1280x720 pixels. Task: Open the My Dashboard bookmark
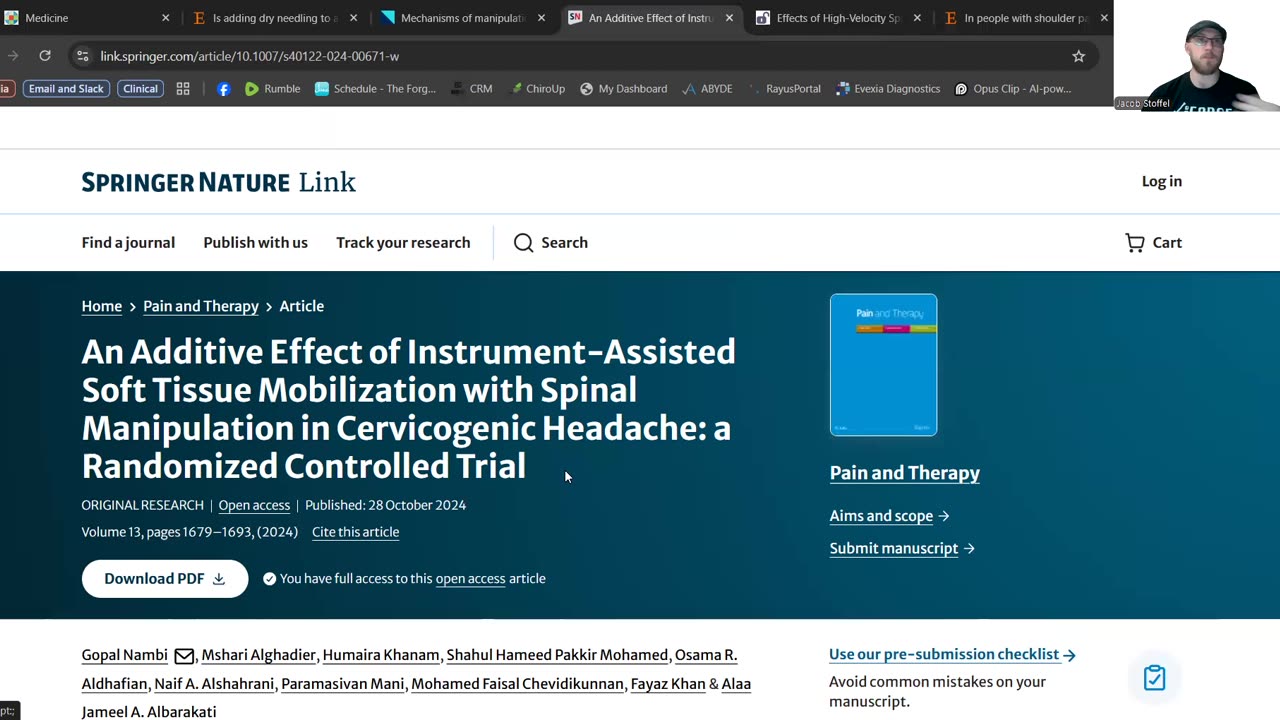click(623, 89)
